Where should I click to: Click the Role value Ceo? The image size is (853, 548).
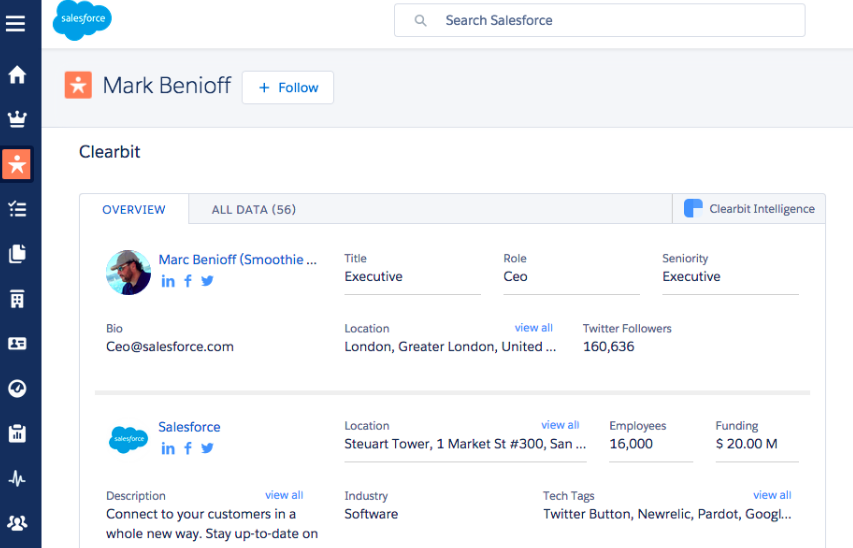515,276
